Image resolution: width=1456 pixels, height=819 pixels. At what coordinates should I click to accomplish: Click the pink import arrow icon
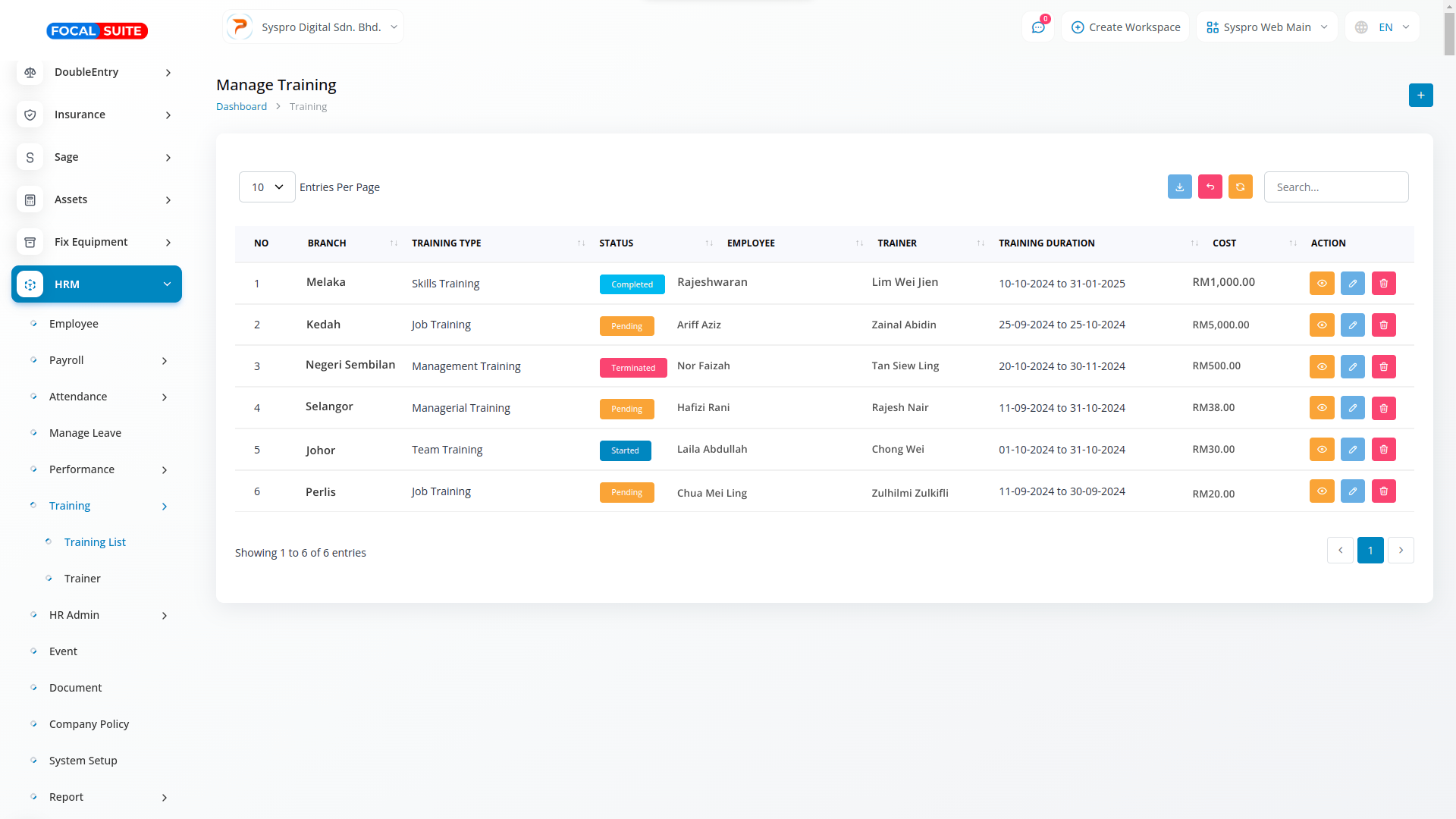(1210, 187)
